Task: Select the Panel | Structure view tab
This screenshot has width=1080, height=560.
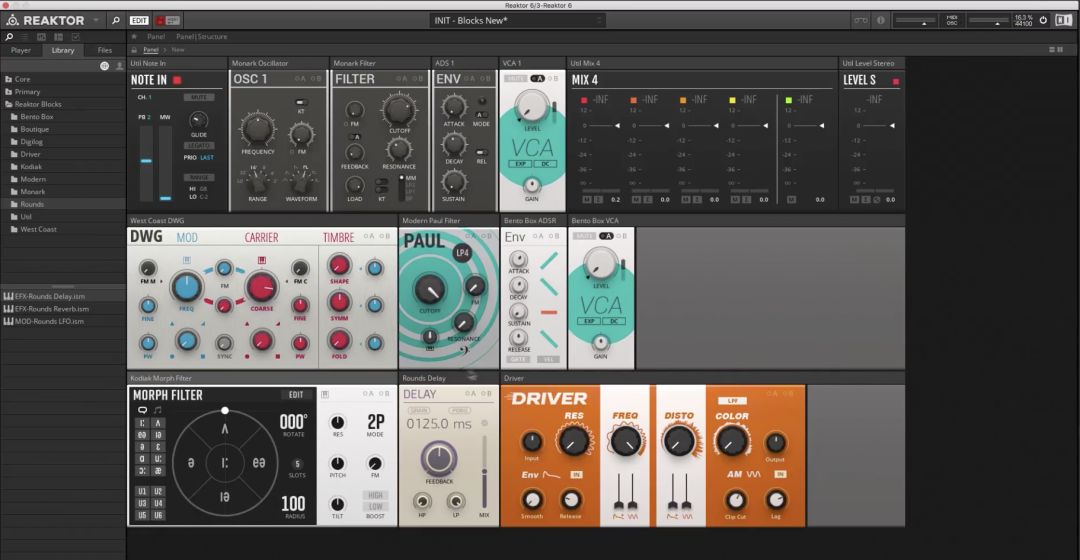Action: [201, 37]
